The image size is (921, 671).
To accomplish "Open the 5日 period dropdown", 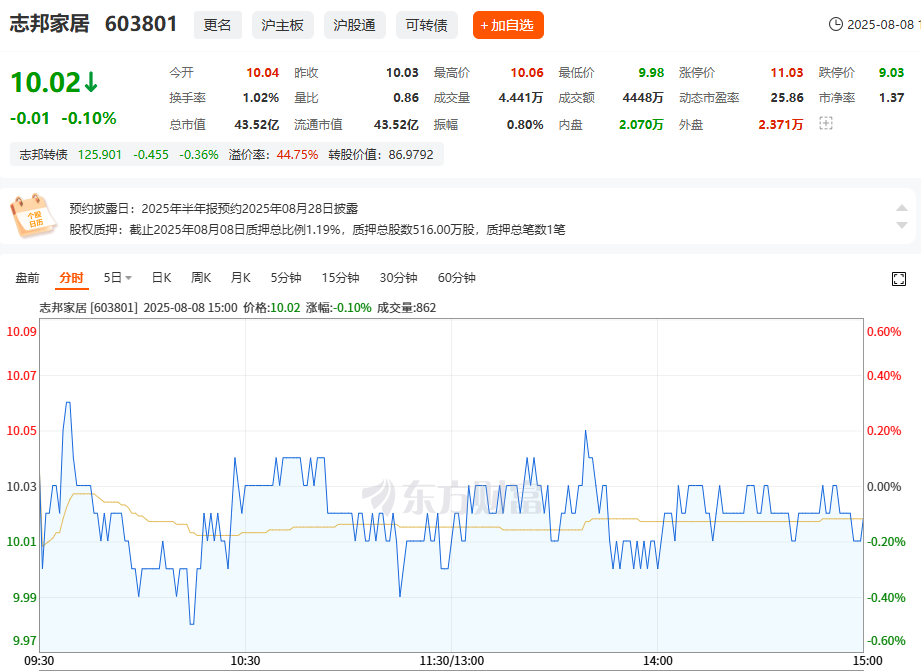I will click(117, 277).
